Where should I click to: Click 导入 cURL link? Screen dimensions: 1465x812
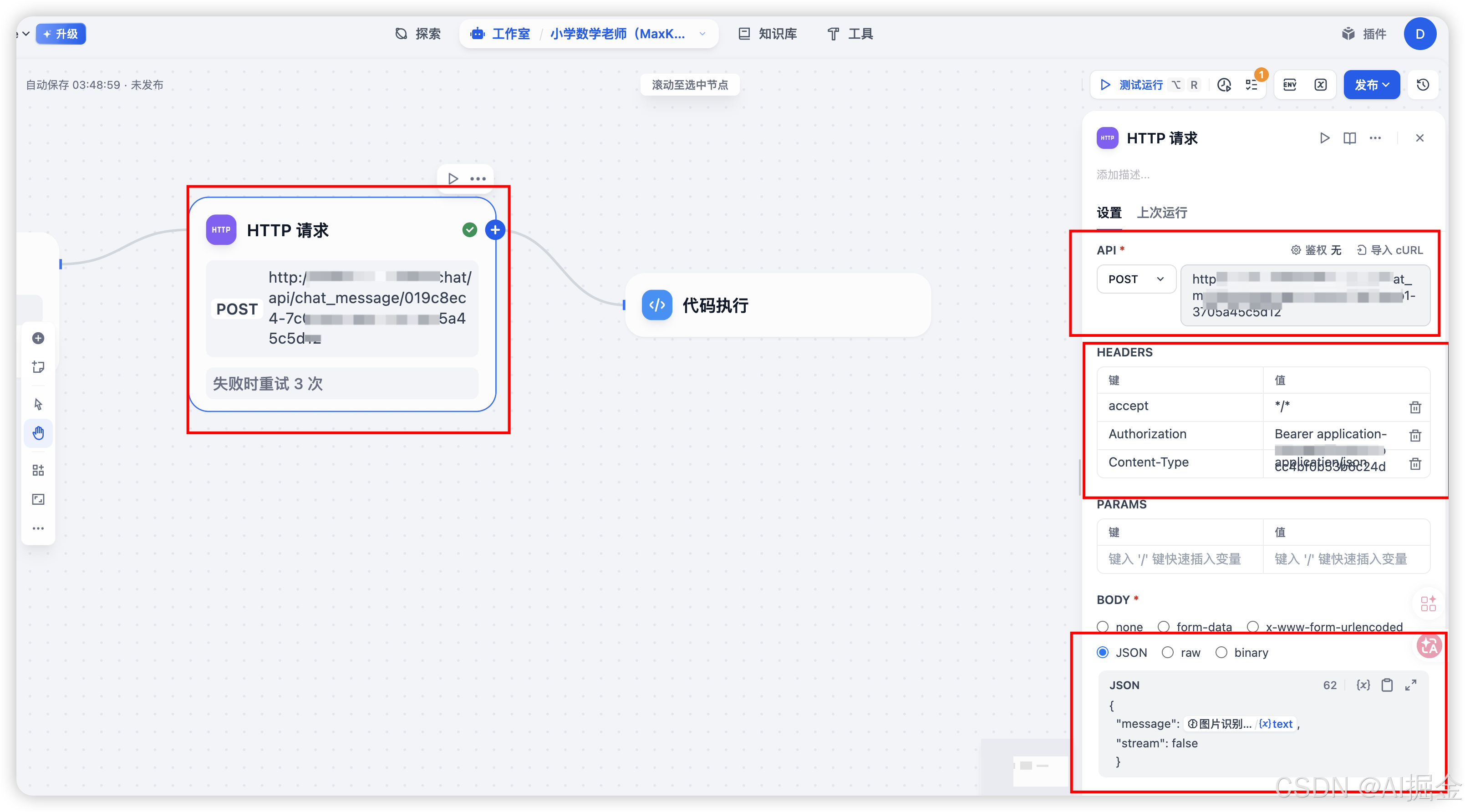1389,250
